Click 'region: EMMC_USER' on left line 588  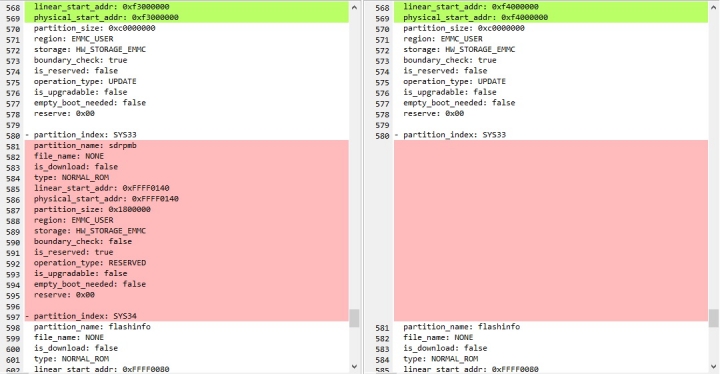coord(73,220)
